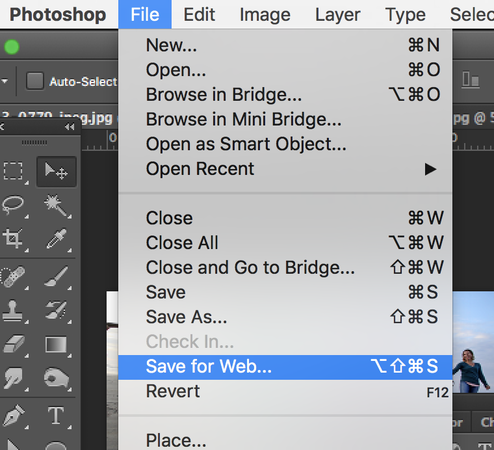Select the Eraser tool
Image resolution: width=494 pixels, height=450 pixels.
(13, 344)
